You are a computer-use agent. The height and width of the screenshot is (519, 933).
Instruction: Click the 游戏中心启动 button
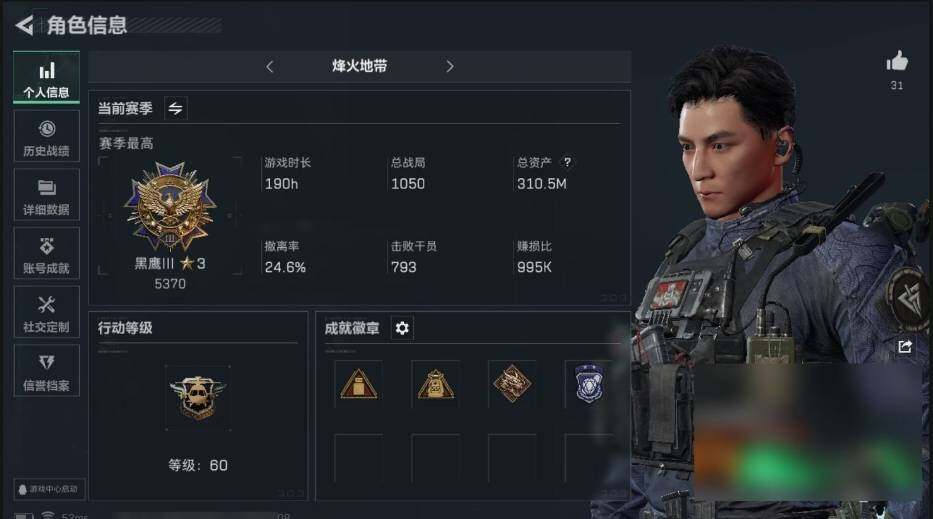coord(49,489)
